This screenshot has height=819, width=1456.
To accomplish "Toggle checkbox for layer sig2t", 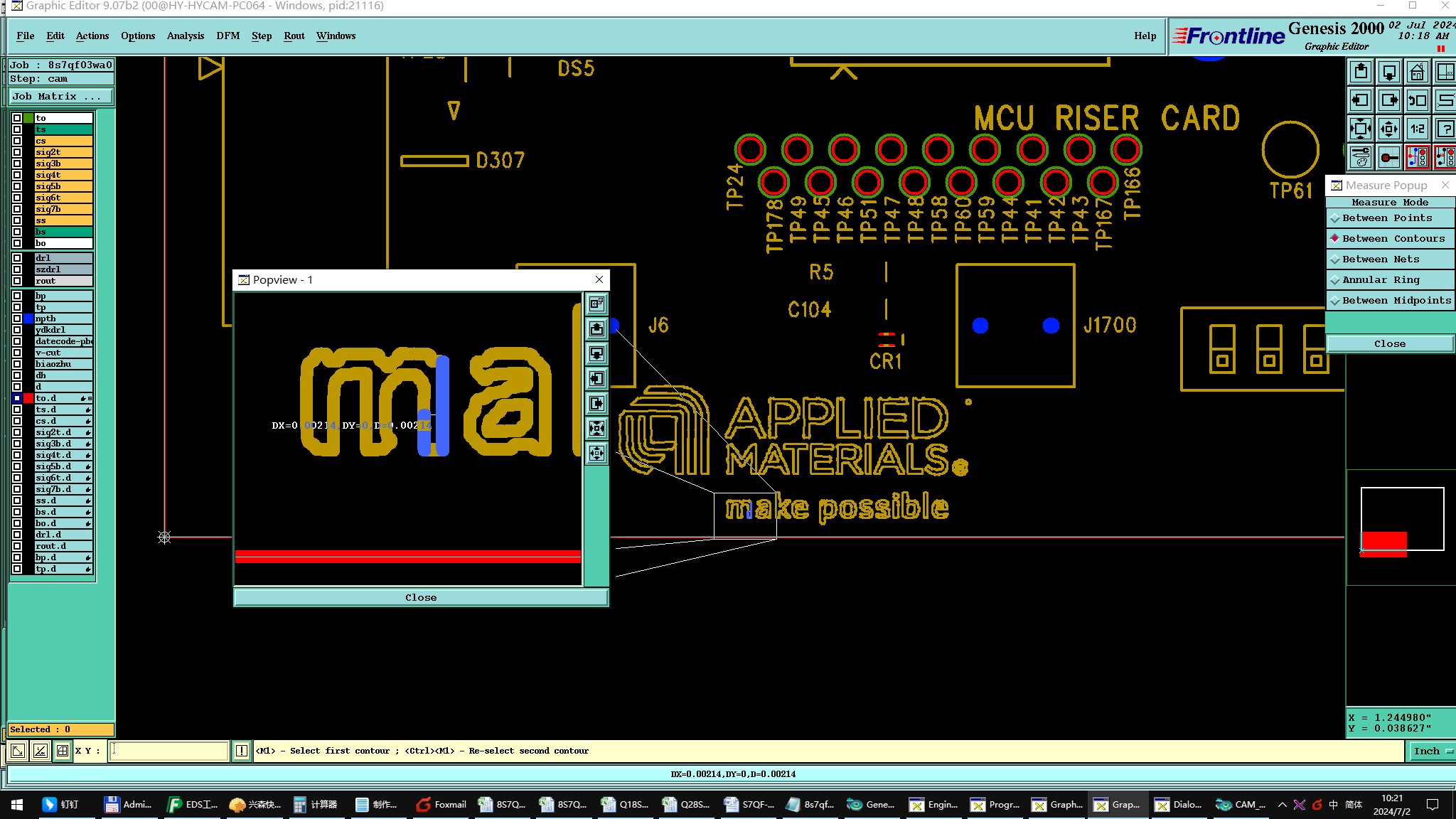I will click(17, 152).
